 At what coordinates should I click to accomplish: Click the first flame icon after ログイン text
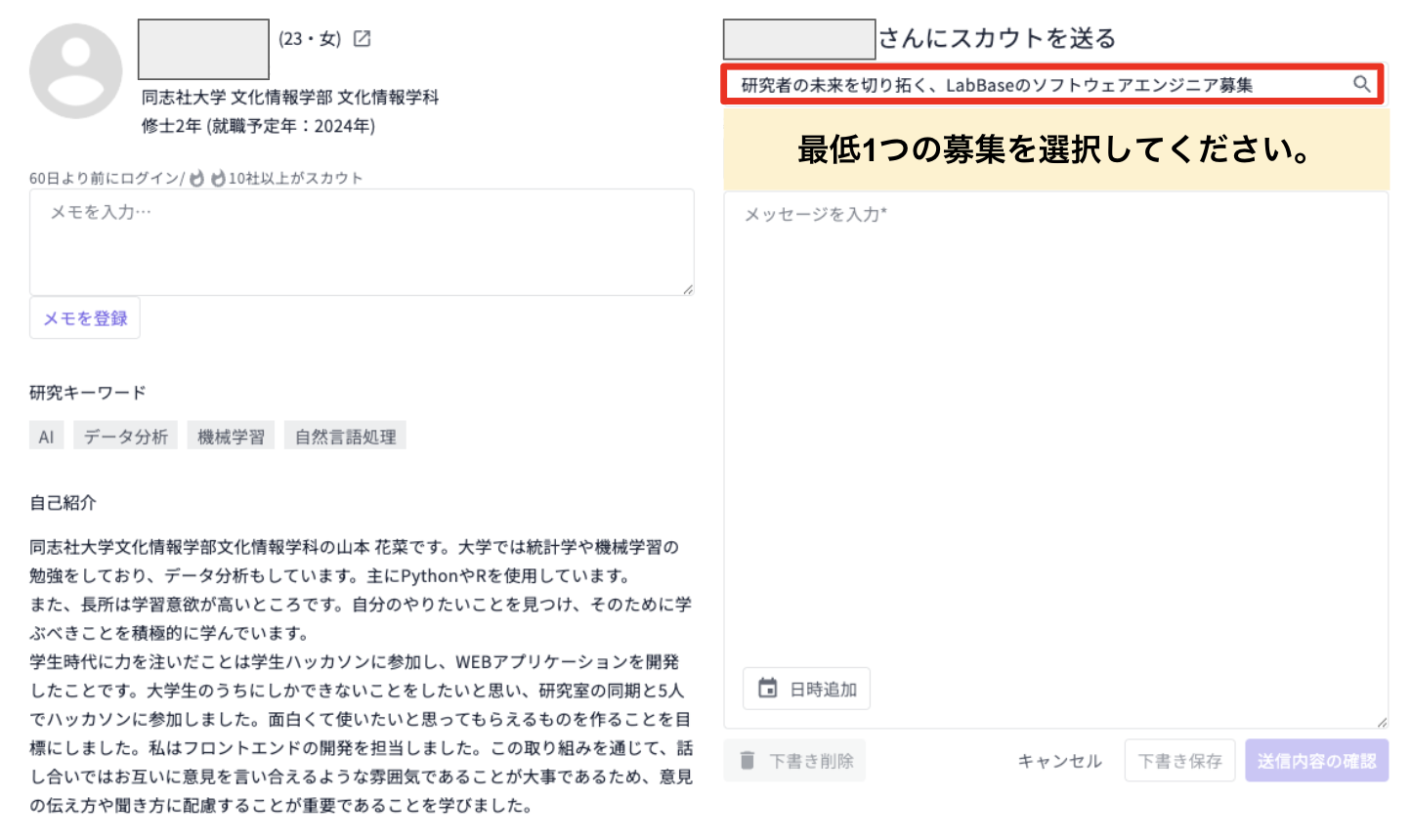(x=198, y=177)
